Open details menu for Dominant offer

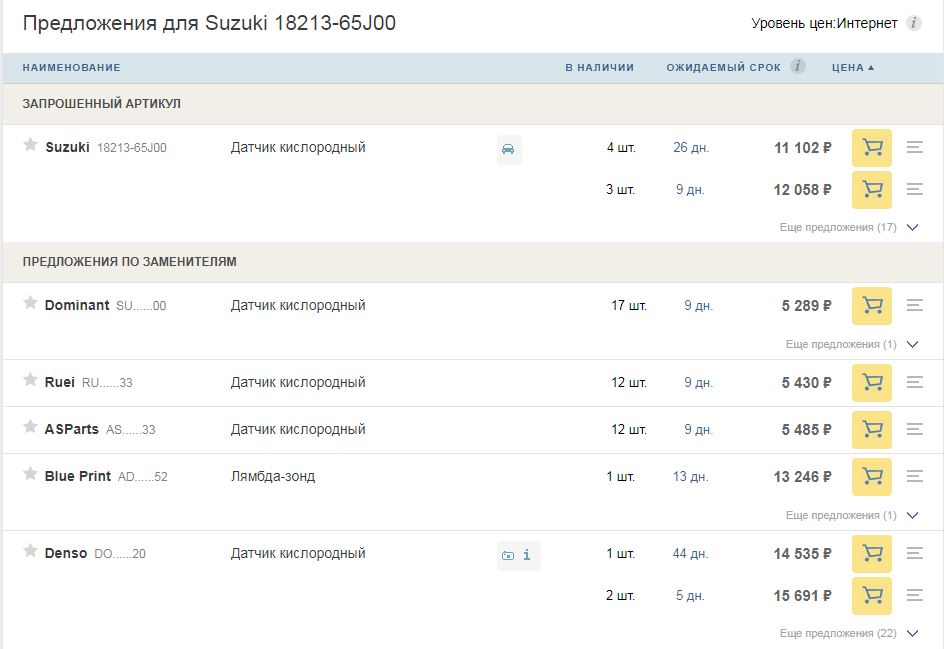pos(914,305)
